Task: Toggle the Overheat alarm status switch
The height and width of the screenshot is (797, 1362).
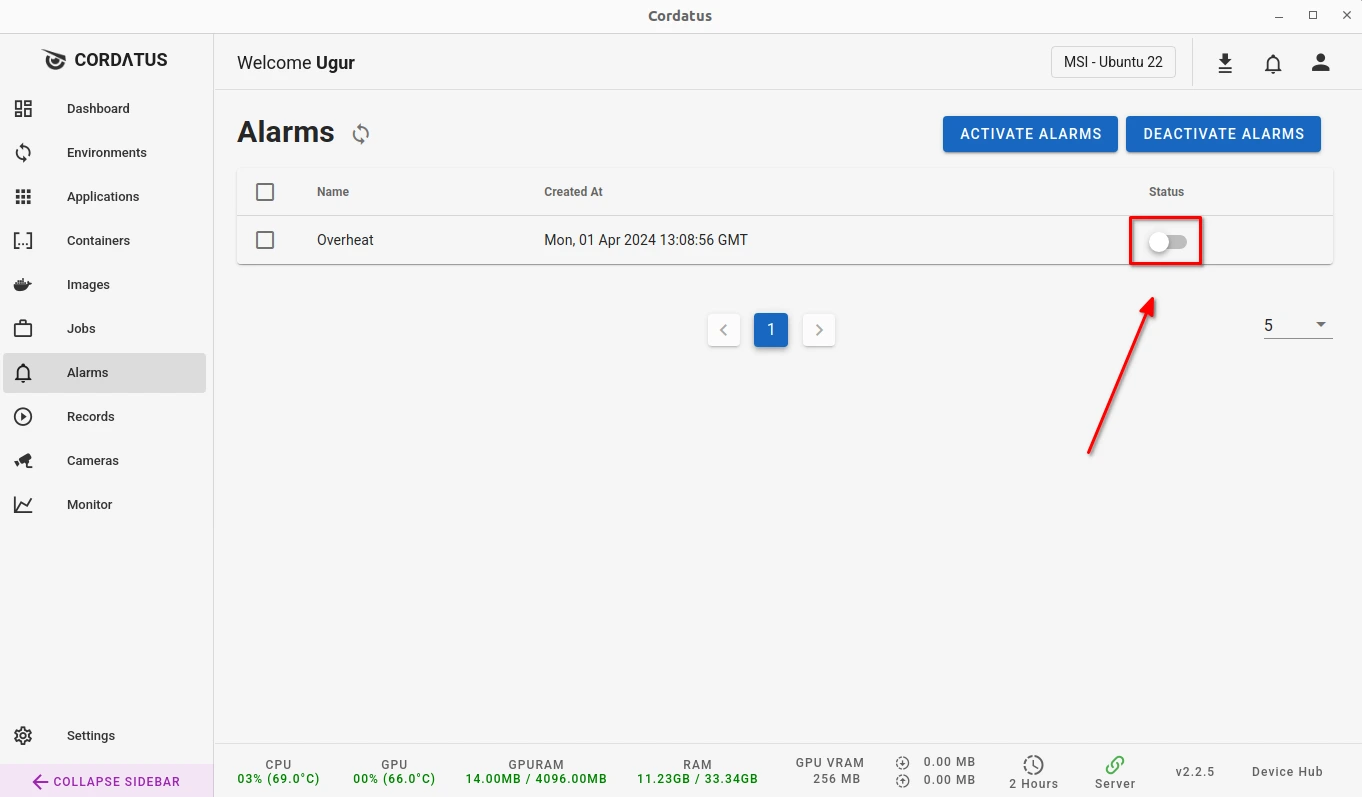Action: coord(1166,241)
